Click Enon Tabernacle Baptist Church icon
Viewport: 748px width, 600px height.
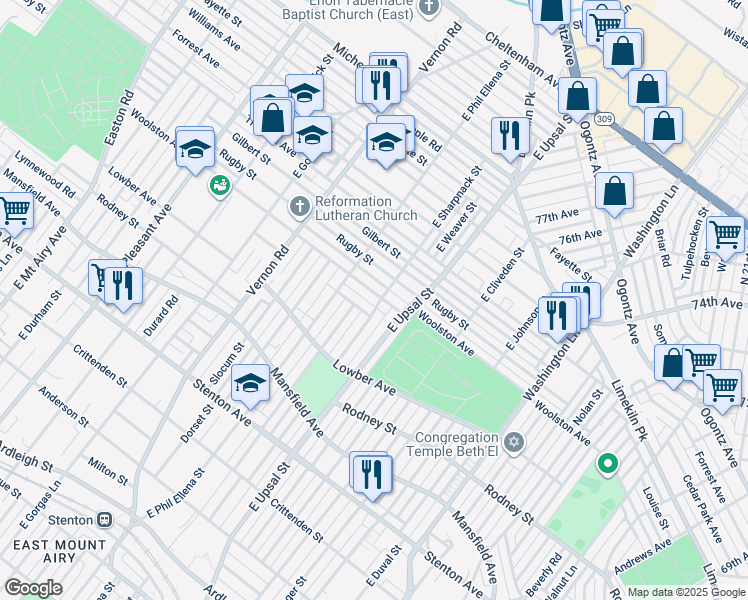tap(429, 8)
